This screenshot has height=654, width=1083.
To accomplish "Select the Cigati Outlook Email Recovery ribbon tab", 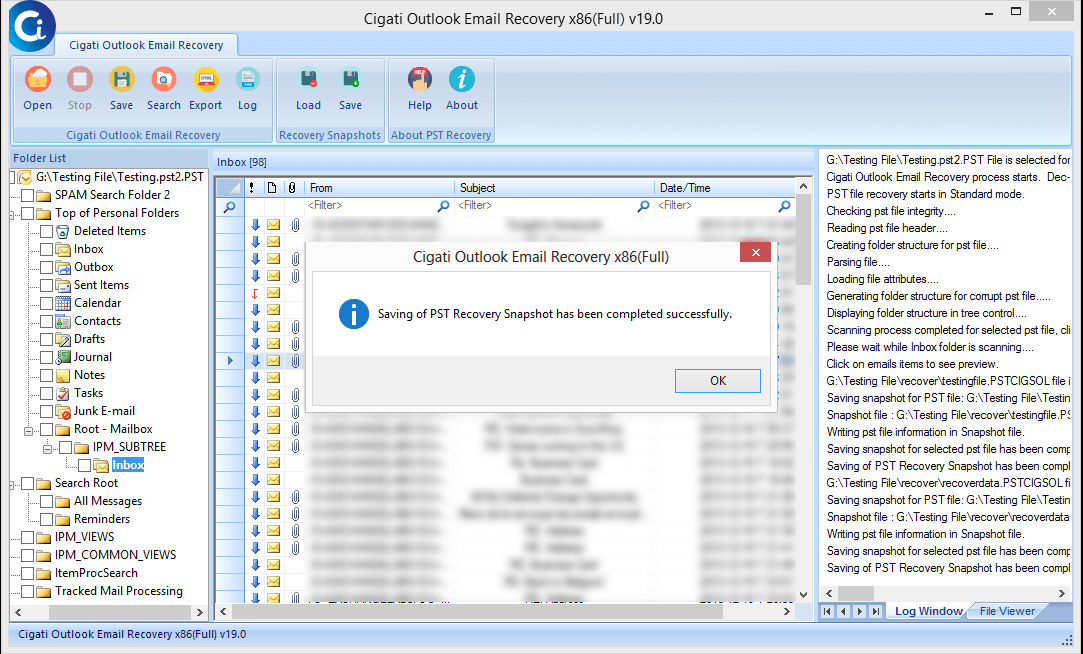I will tap(146, 45).
